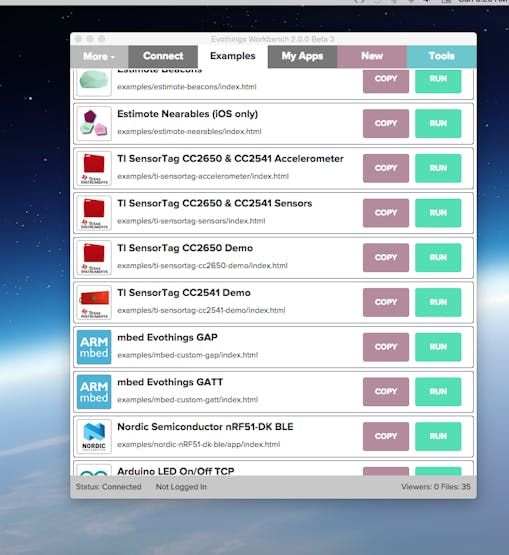Click TI SensorTag Accelerometer example icon

click(x=94, y=168)
